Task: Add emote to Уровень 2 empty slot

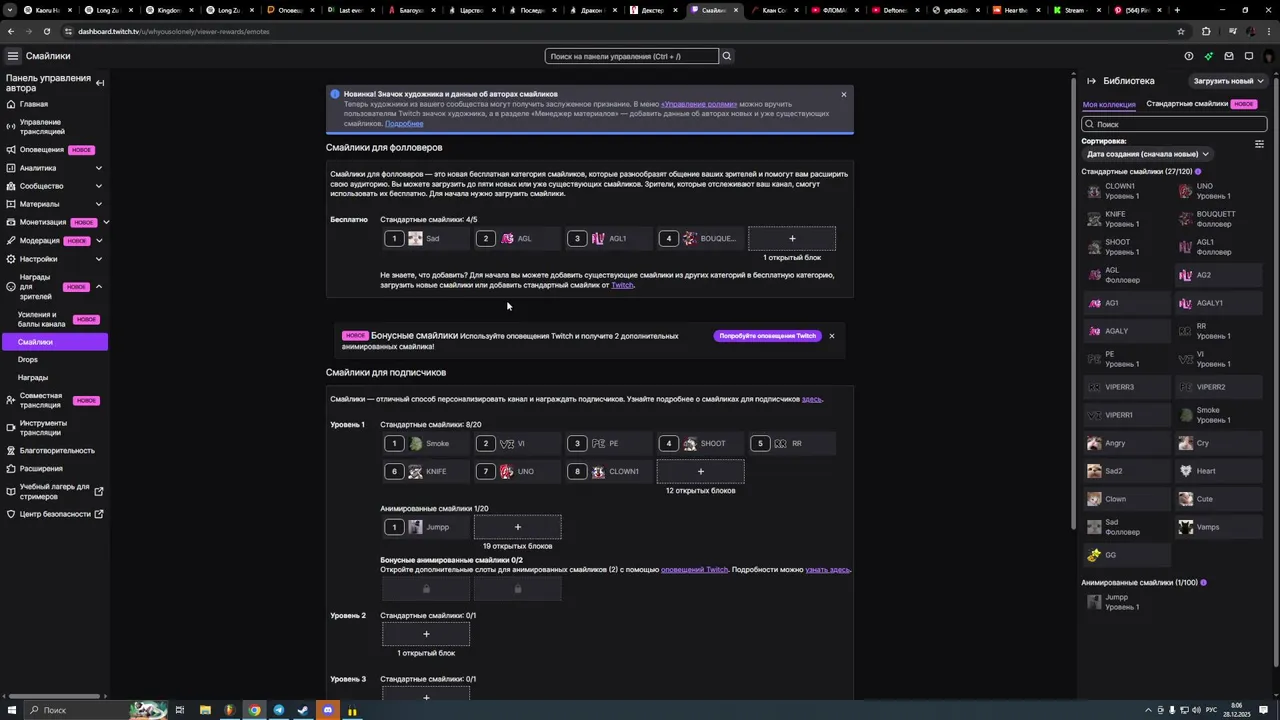Action: pos(426,634)
